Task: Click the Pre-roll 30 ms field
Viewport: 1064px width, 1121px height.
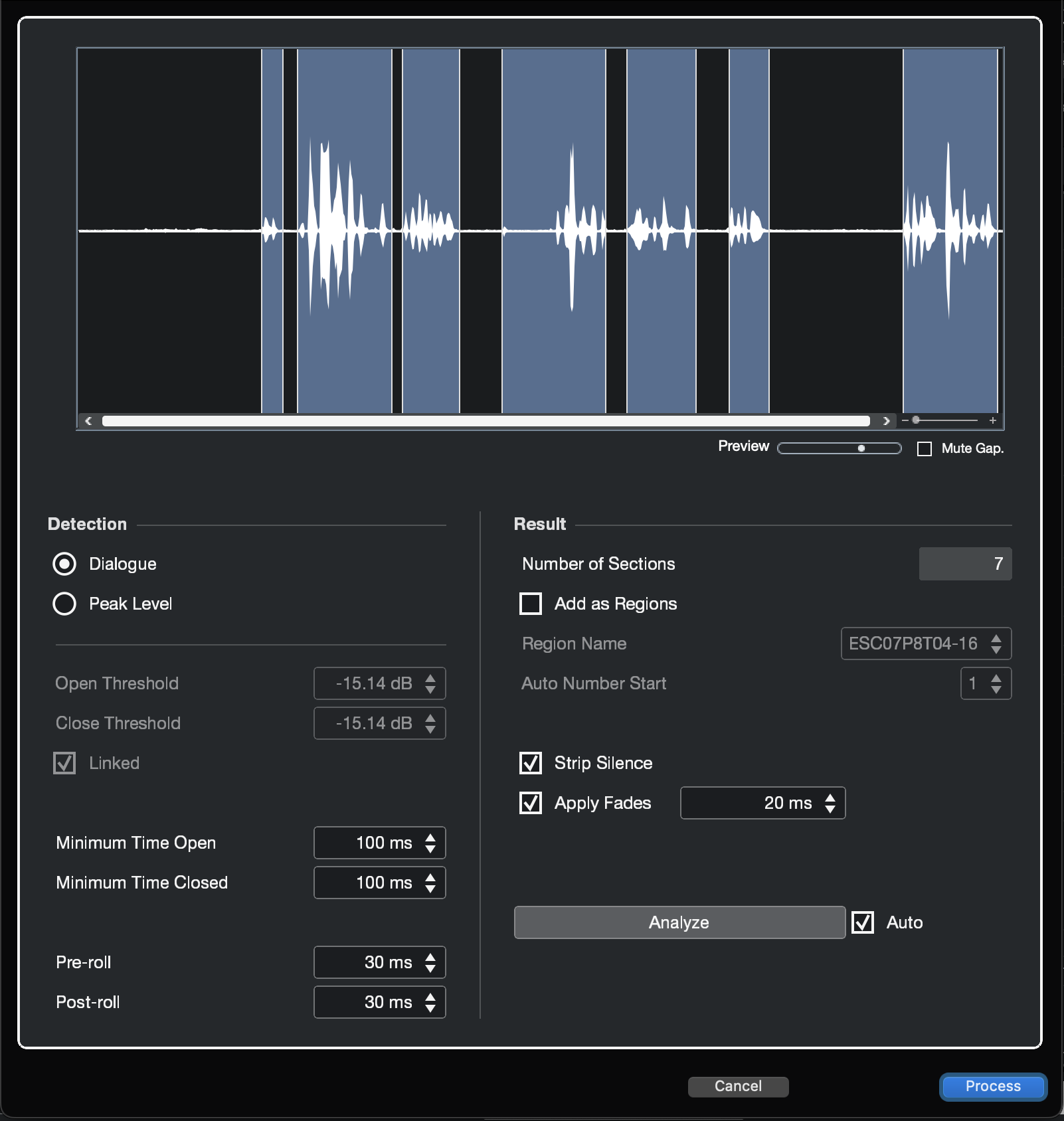Action: pyautogui.click(x=380, y=962)
